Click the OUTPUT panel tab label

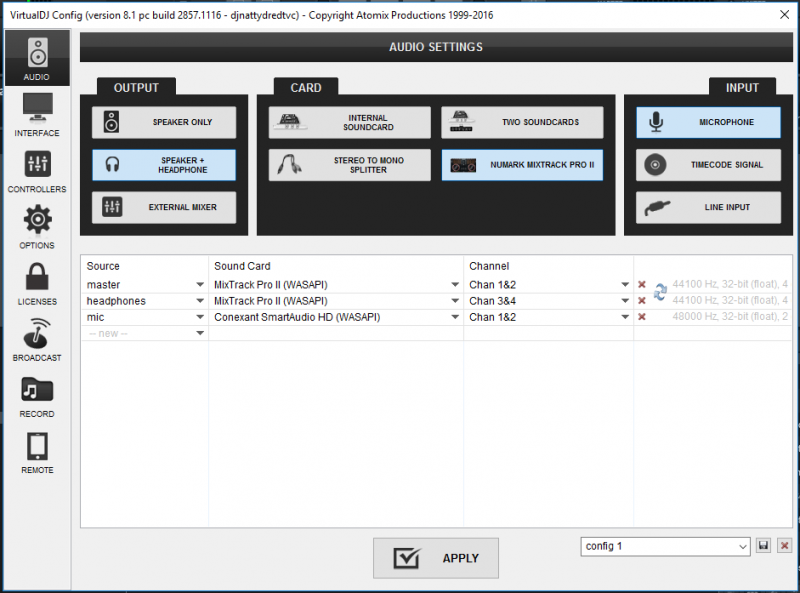coord(136,88)
